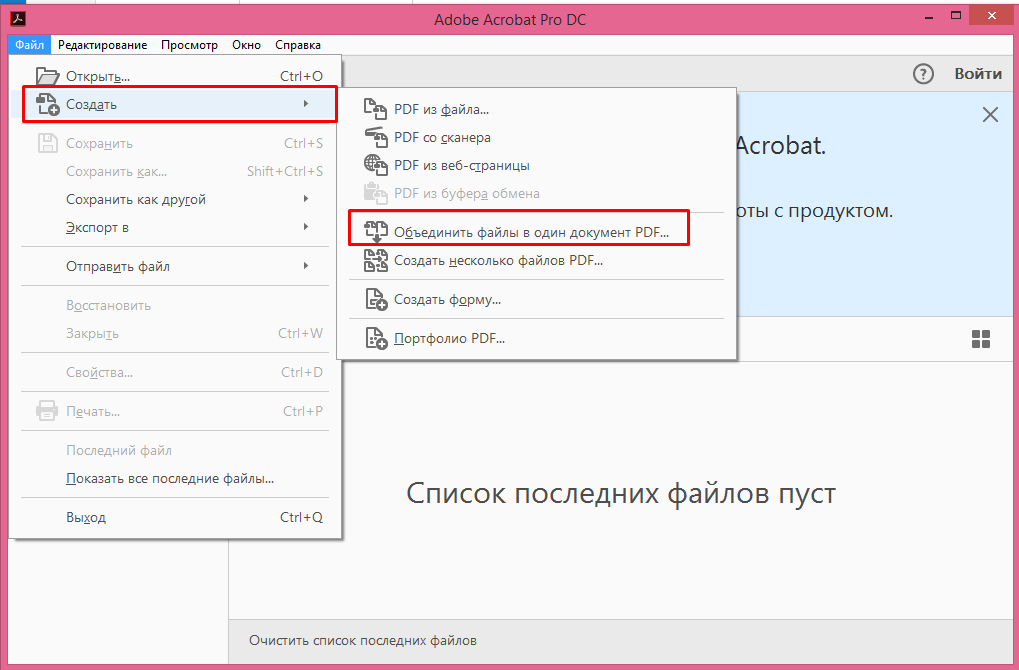Viewport: 1019px width, 670px height.
Task: Select Показать все последние файлы...
Action: click(x=175, y=478)
